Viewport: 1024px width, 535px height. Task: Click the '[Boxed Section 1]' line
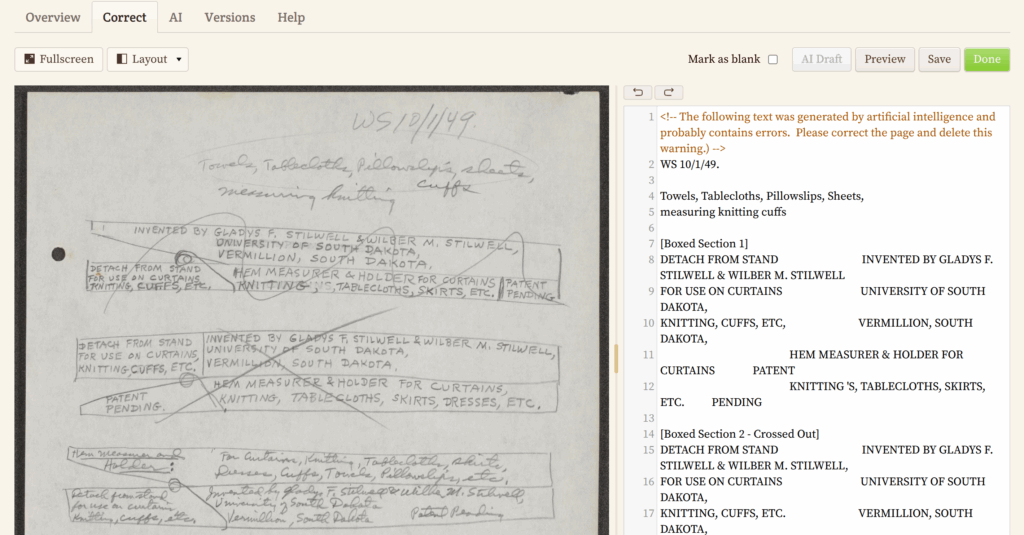point(704,244)
